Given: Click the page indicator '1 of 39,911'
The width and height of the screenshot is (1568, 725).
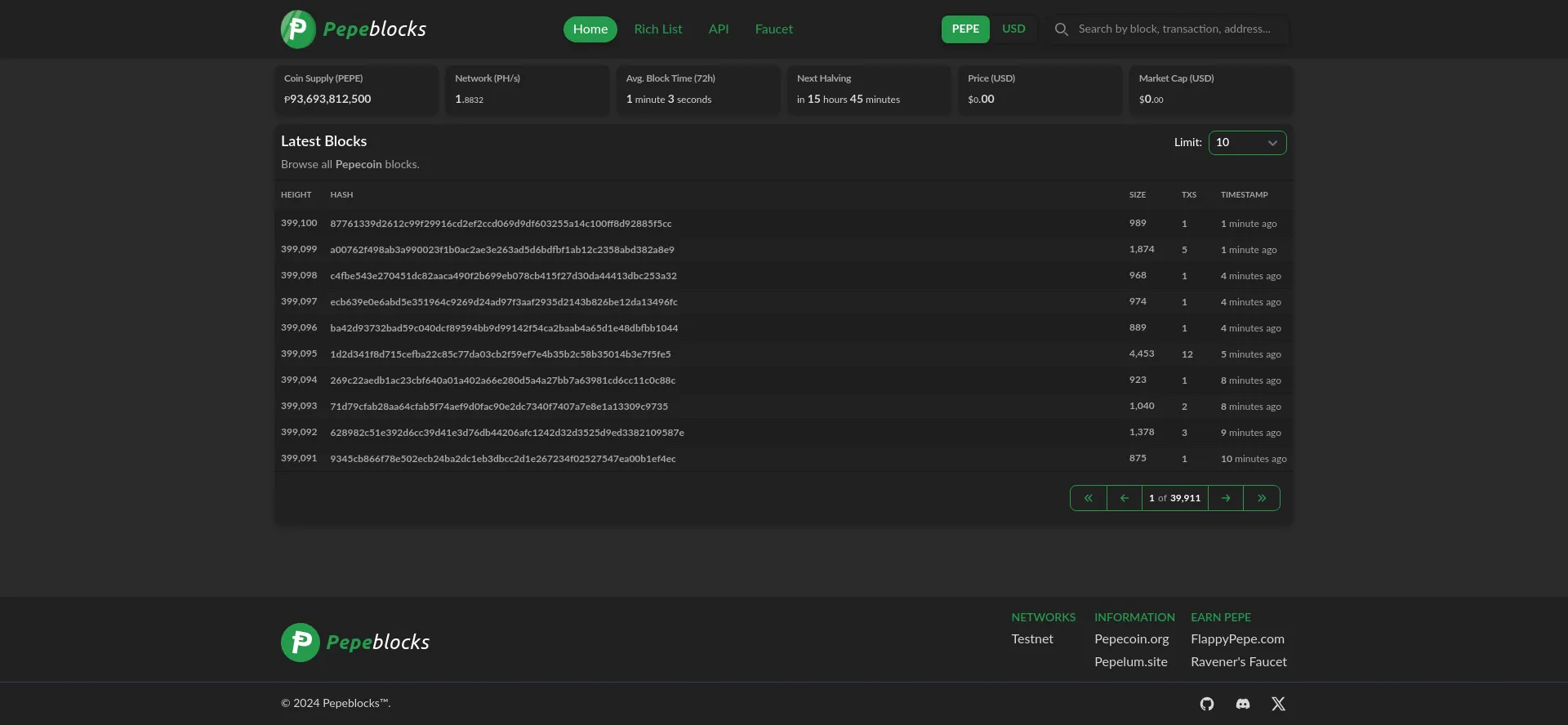Looking at the screenshot, I should point(1174,498).
